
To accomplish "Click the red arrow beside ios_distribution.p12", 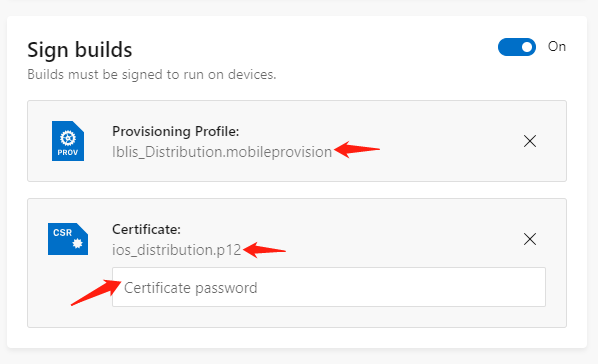I will pos(264,250).
